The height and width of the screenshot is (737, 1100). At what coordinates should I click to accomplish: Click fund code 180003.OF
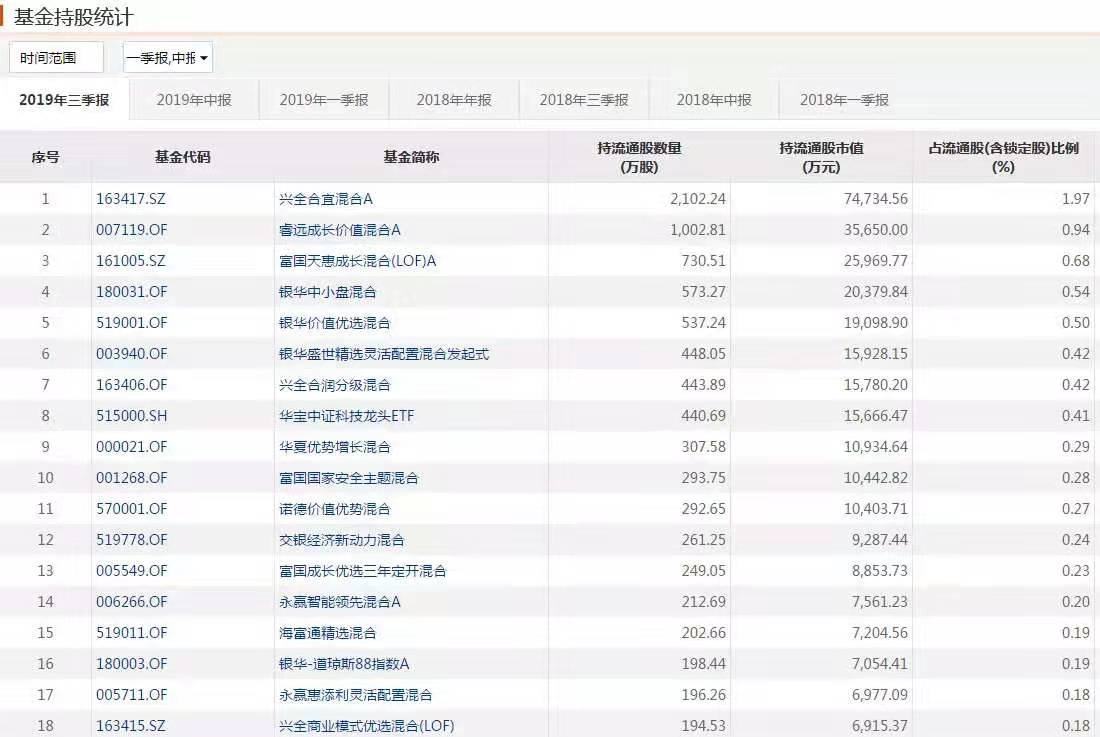click(x=132, y=663)
